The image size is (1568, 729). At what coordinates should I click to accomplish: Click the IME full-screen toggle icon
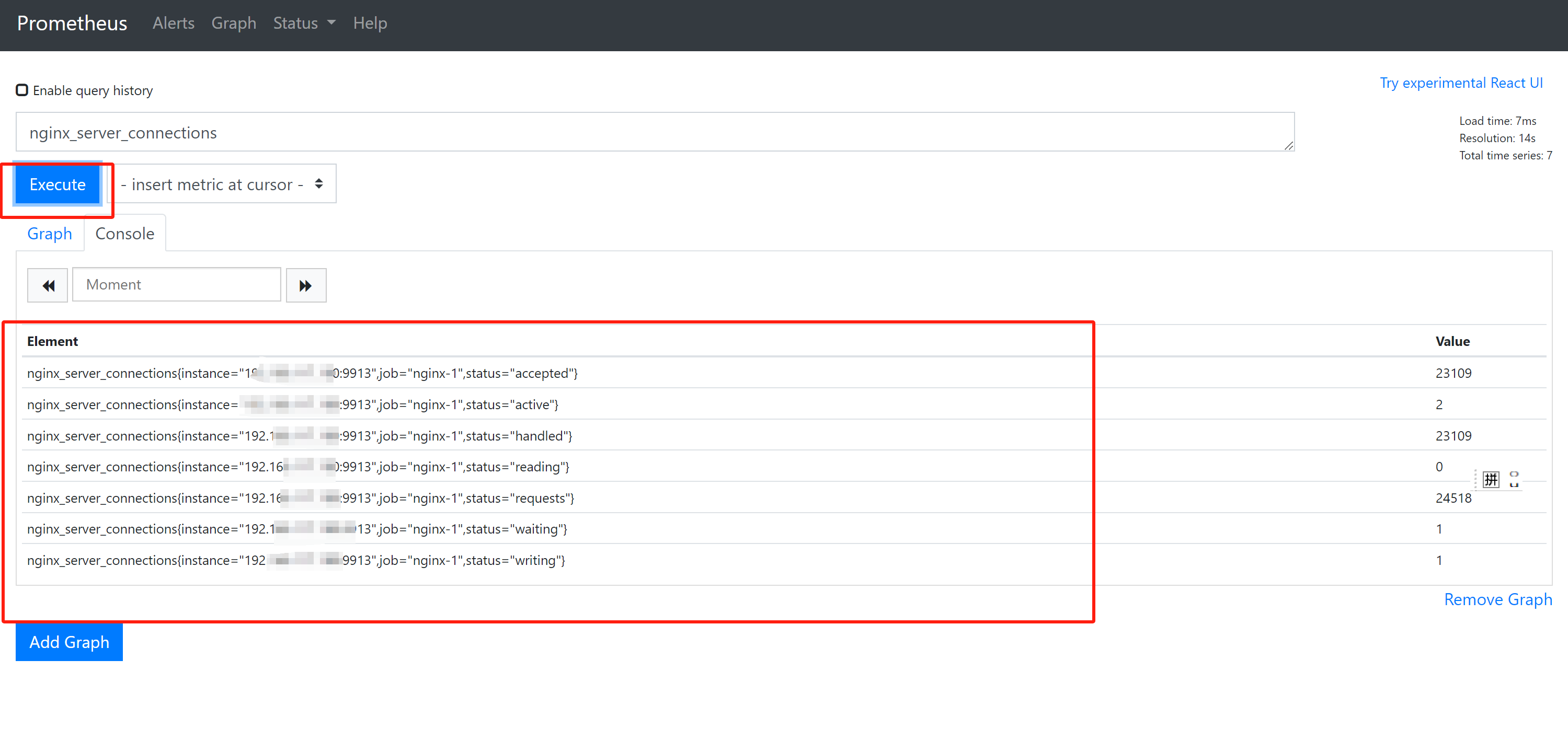[x=1514, y=480]
